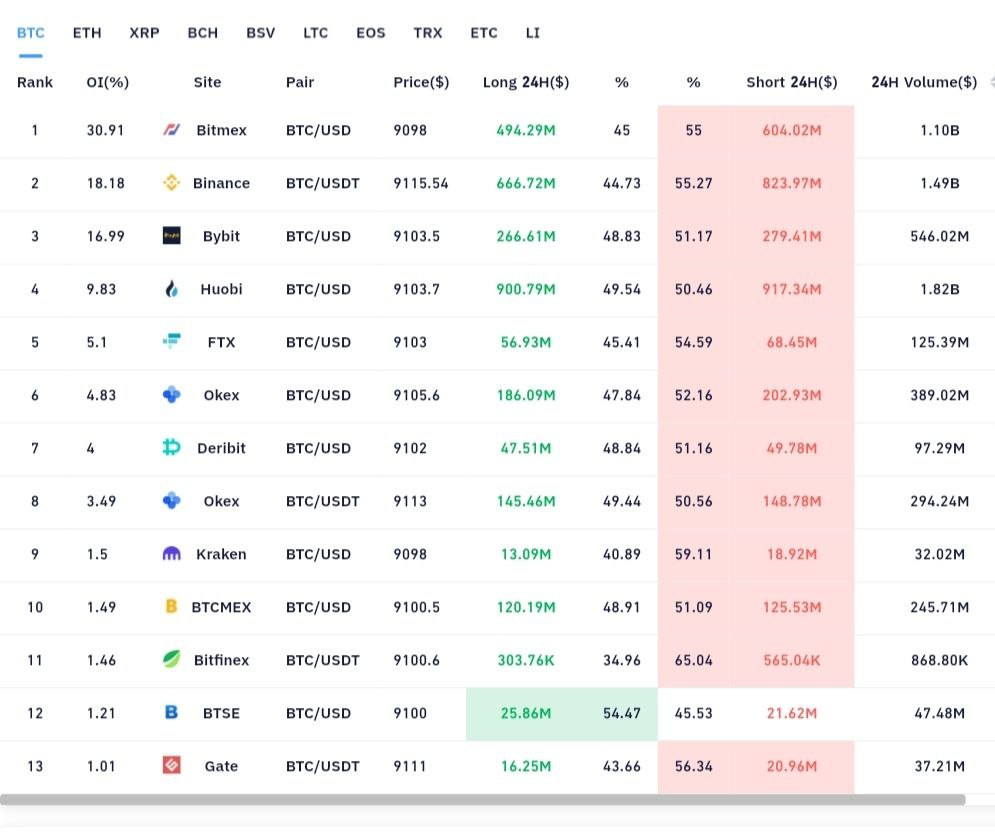The image size is (995, 833).
Task: Click the Bitfinex leaf logo icon
Action: (x=171, y=660)
